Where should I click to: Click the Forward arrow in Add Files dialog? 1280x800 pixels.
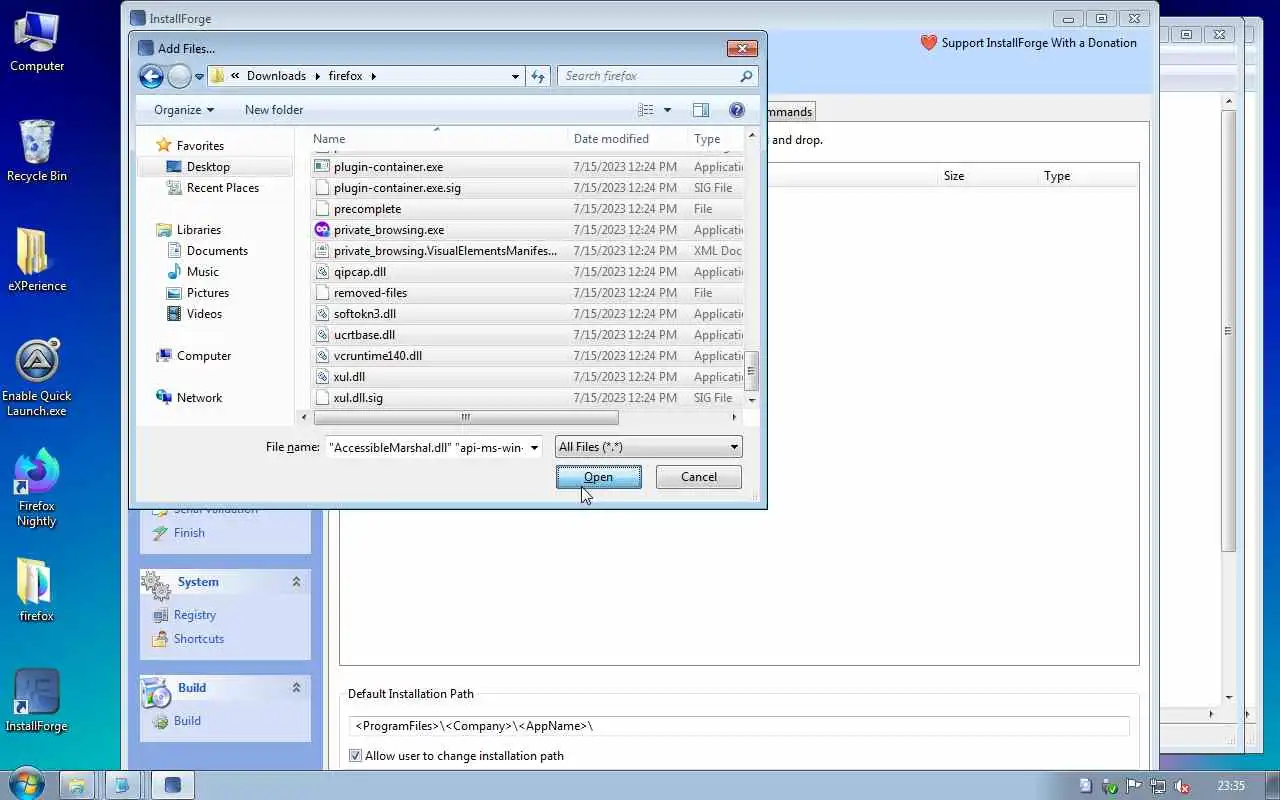[x=179, y=76]
